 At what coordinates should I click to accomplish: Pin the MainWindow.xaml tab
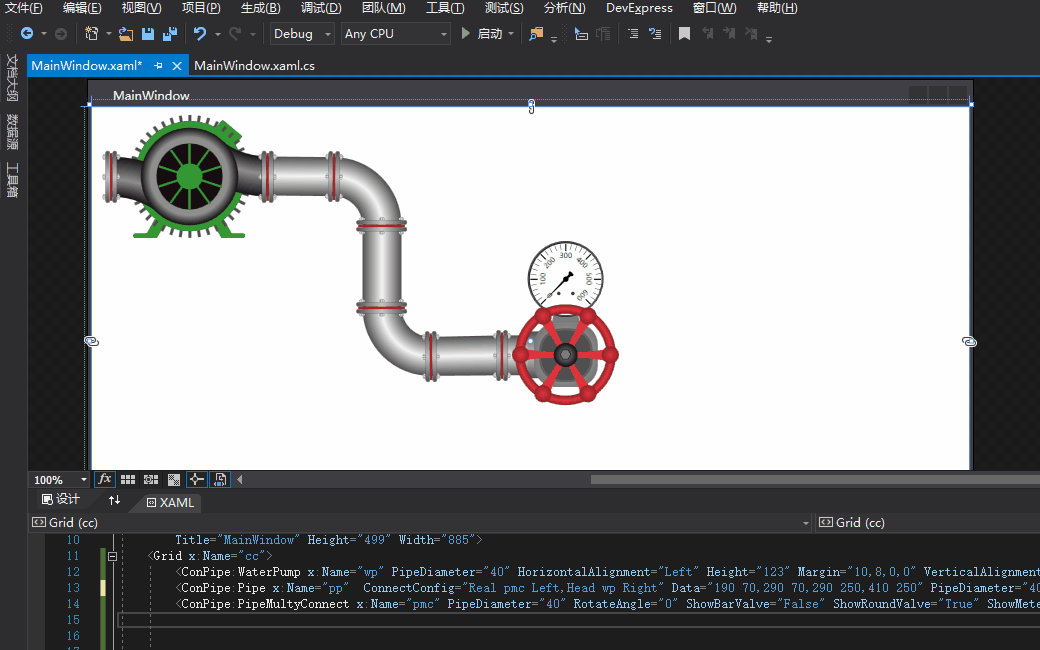click(159, 66)
